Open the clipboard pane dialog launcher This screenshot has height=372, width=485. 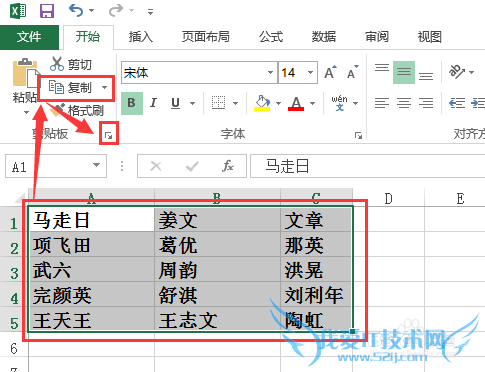click(108, 135)
